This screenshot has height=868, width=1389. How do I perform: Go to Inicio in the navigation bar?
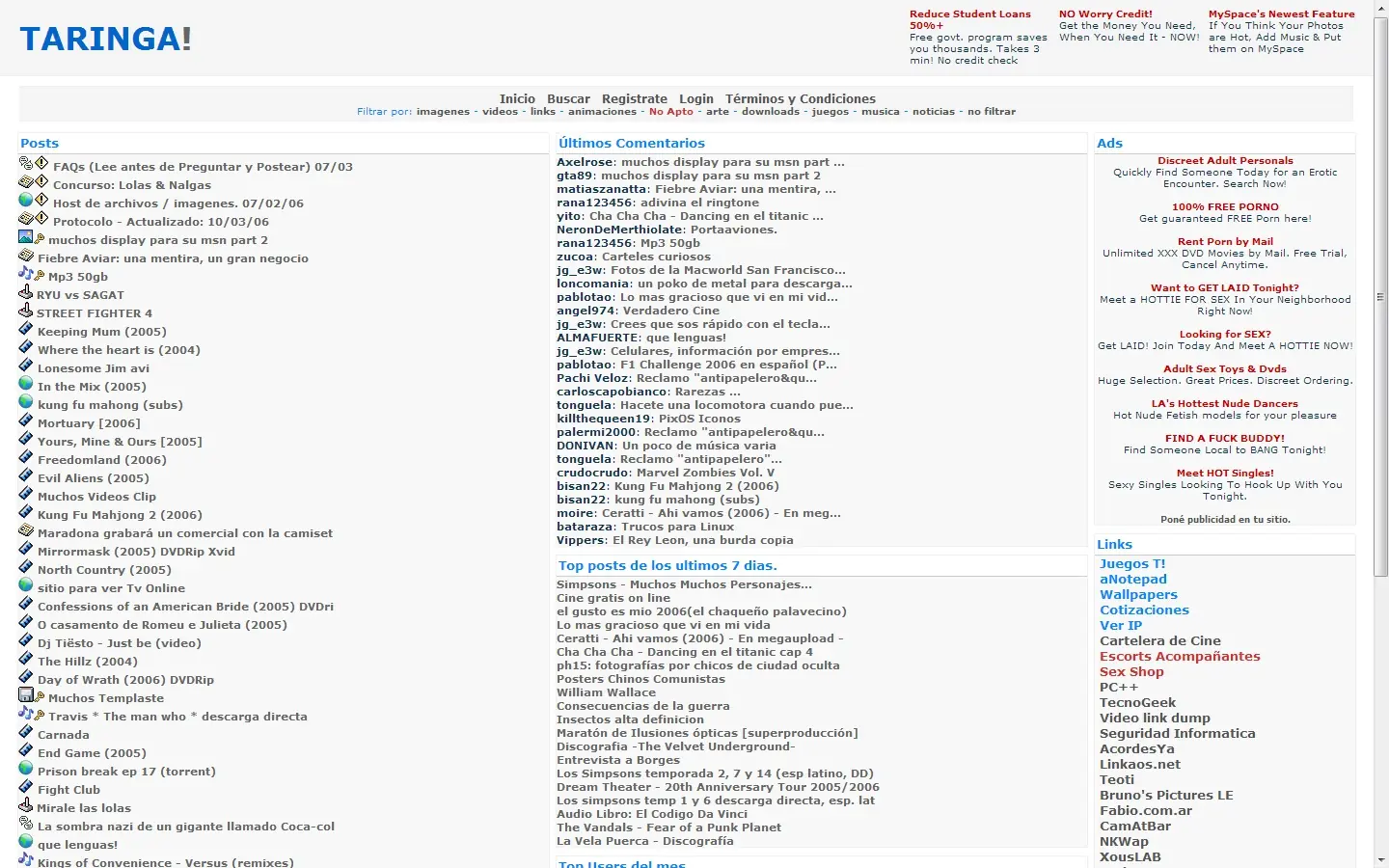pyautogui.click(x=517, y=98)
